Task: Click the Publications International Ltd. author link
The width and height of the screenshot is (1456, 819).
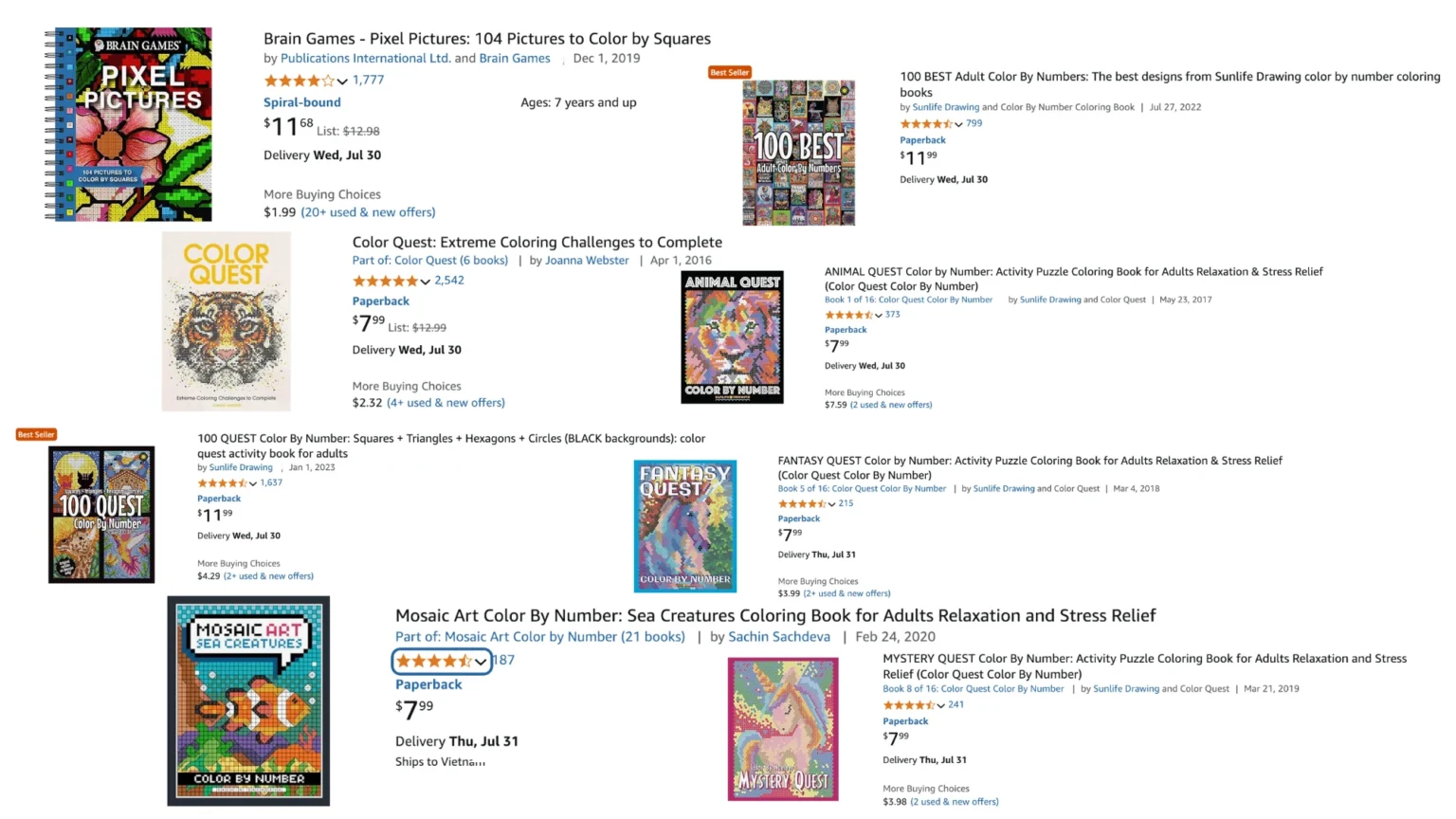Action: click(366, 58)
